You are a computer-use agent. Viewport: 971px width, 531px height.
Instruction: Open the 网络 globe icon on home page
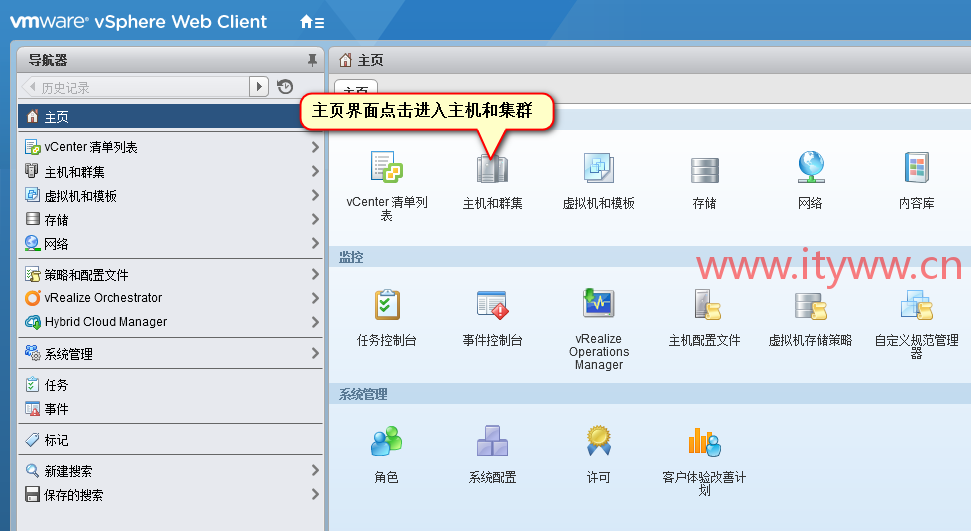811,167
